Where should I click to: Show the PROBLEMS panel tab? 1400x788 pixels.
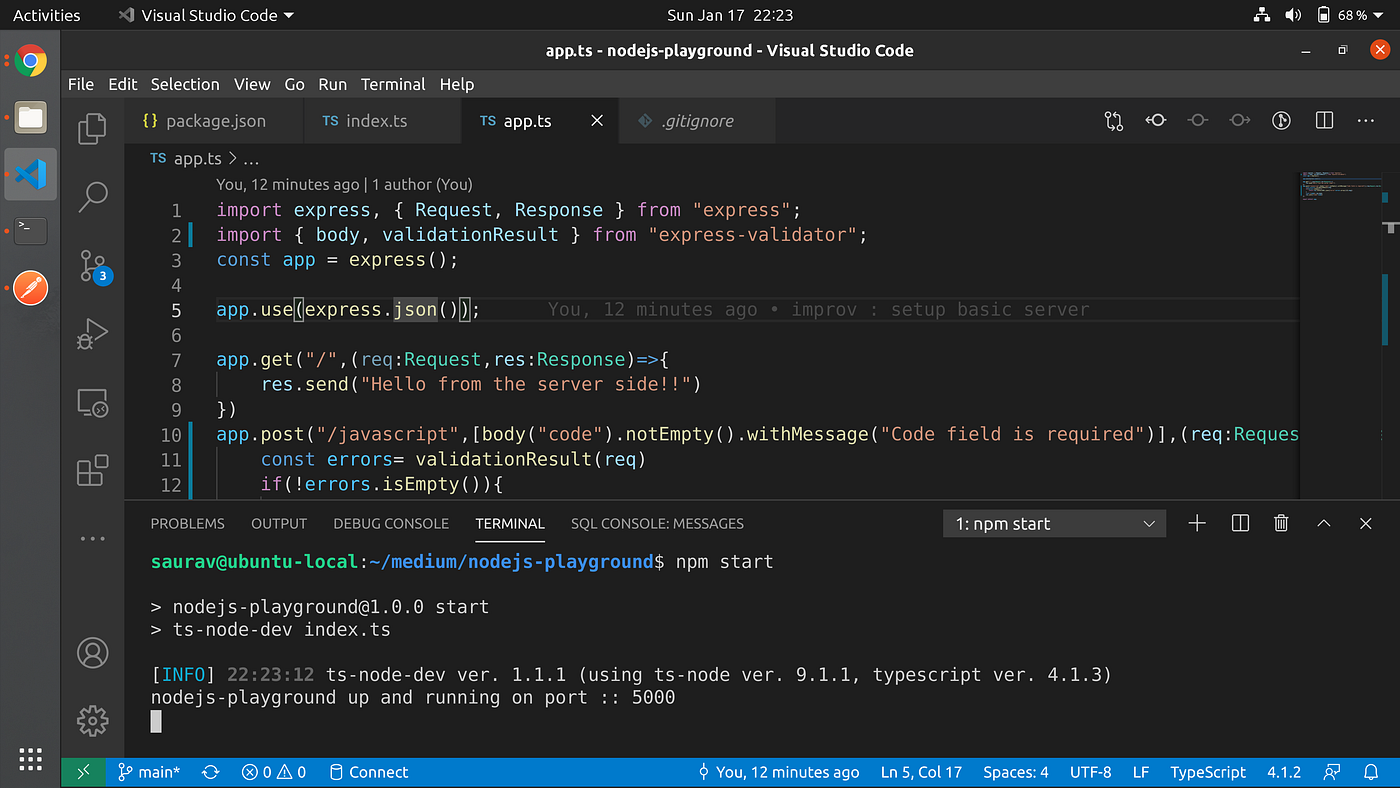[x=188, y=523]
